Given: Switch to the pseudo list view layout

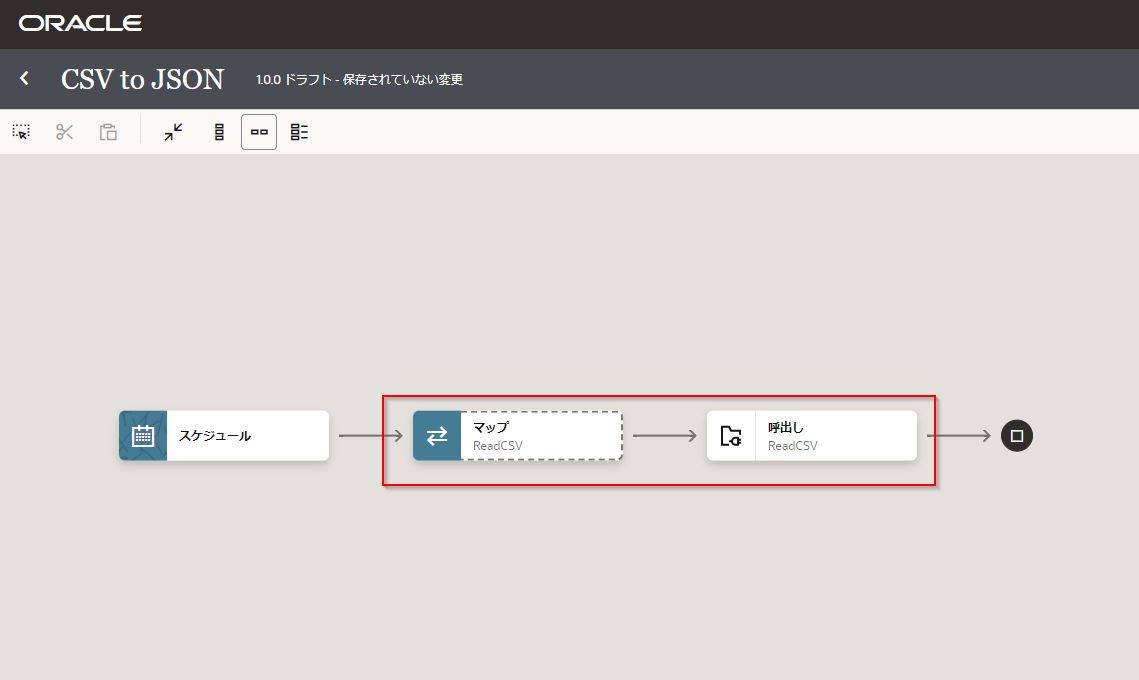Looking at the screenshot, I should pyautogui.click(x=299, y=132).
